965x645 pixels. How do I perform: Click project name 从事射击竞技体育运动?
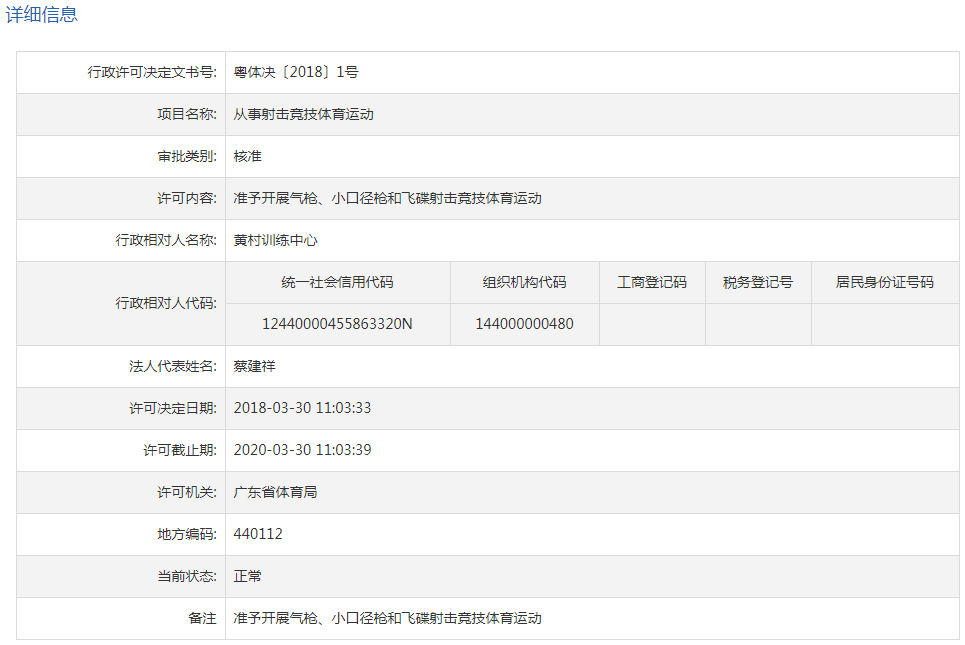[x=303, y=114]
